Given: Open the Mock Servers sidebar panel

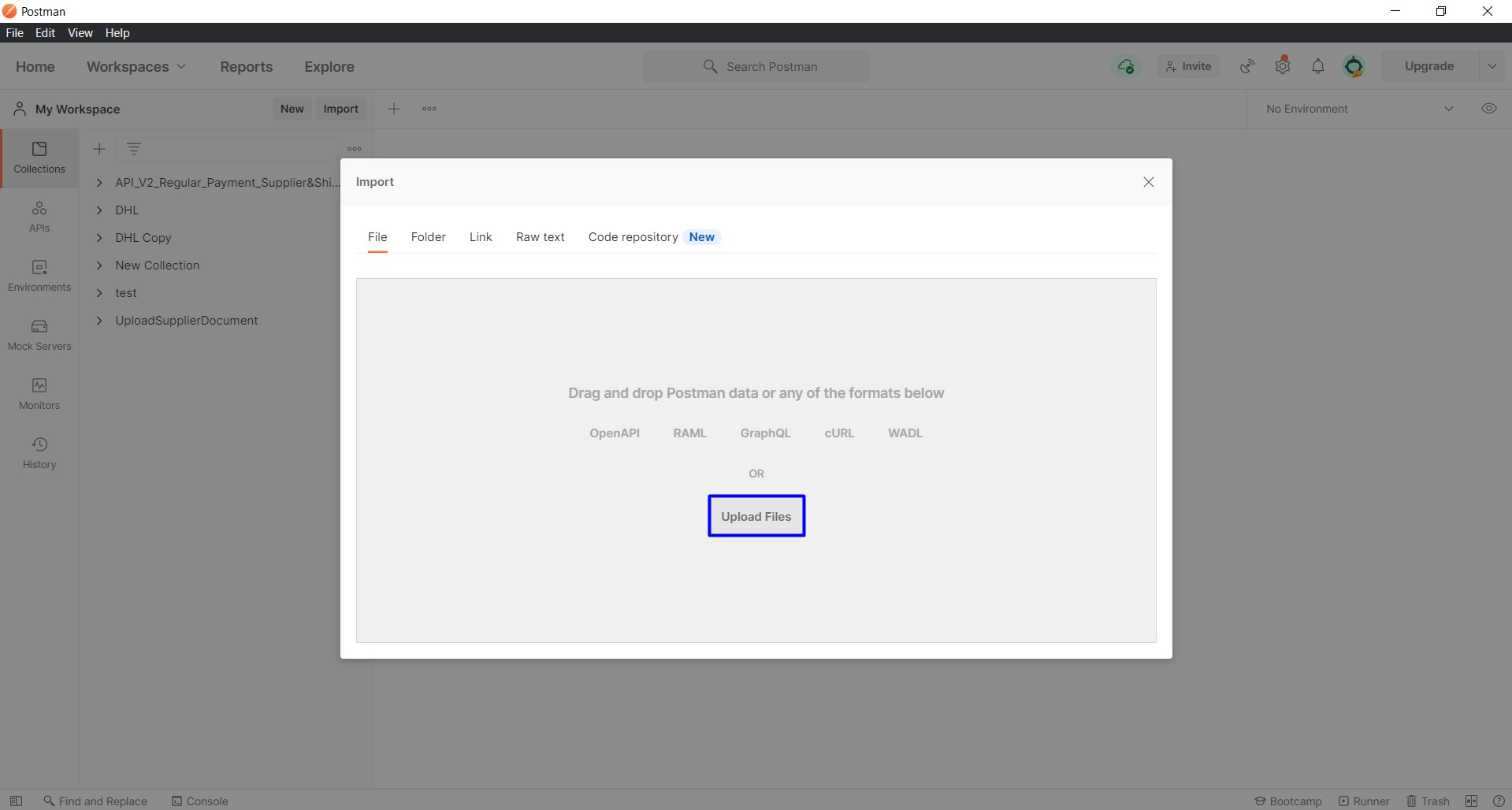Looking at the screenshot, I should tap(39, 335).
